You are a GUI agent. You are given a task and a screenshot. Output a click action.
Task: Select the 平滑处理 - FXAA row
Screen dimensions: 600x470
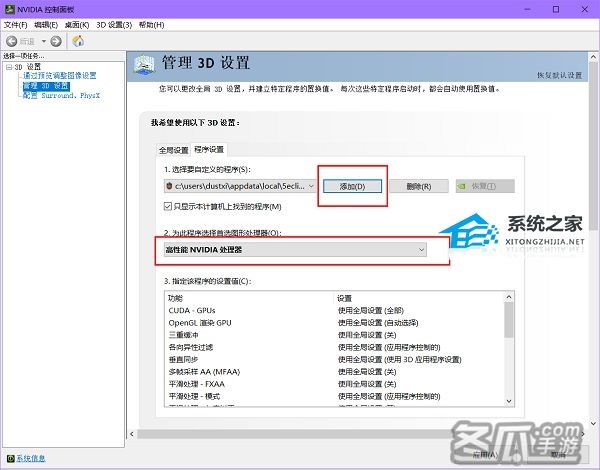[336, 384]
